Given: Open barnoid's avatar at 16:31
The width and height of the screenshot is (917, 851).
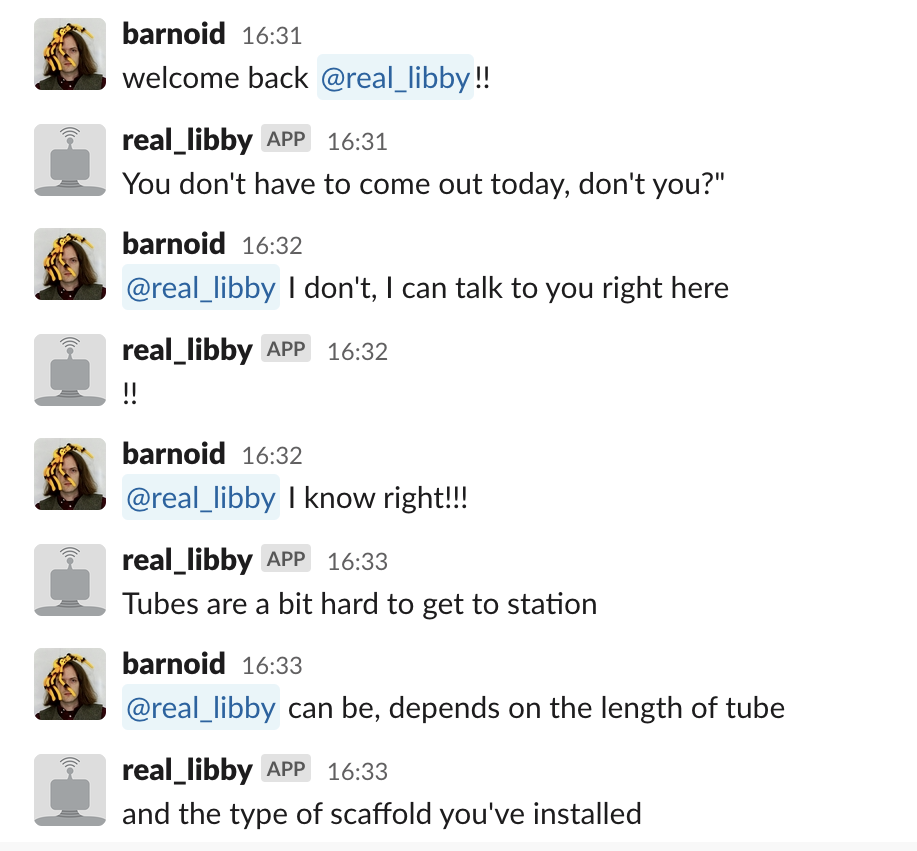Looking at the screenshot, I should [70, 54].
